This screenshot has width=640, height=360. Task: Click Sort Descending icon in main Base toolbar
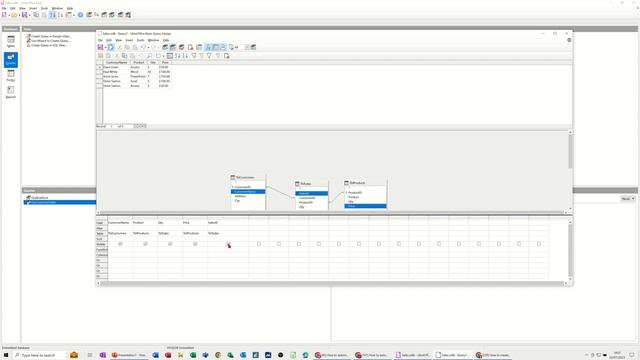click(x=60, y=15)
